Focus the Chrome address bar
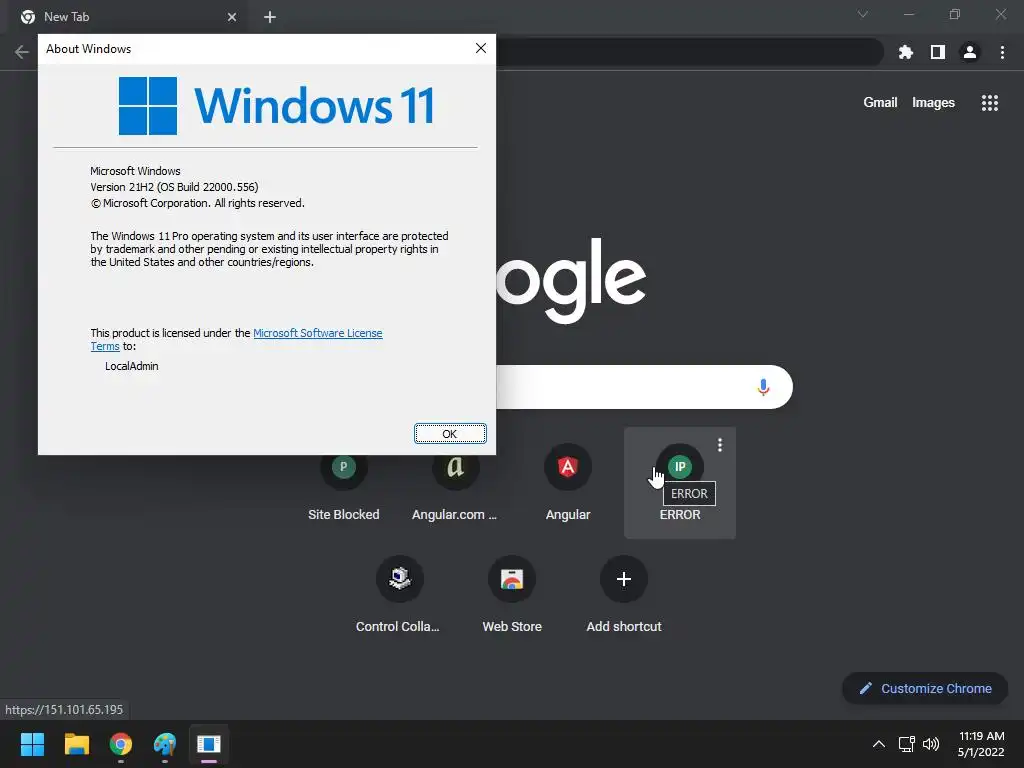Screen dimensions: 1024x768 click(689, 52)
